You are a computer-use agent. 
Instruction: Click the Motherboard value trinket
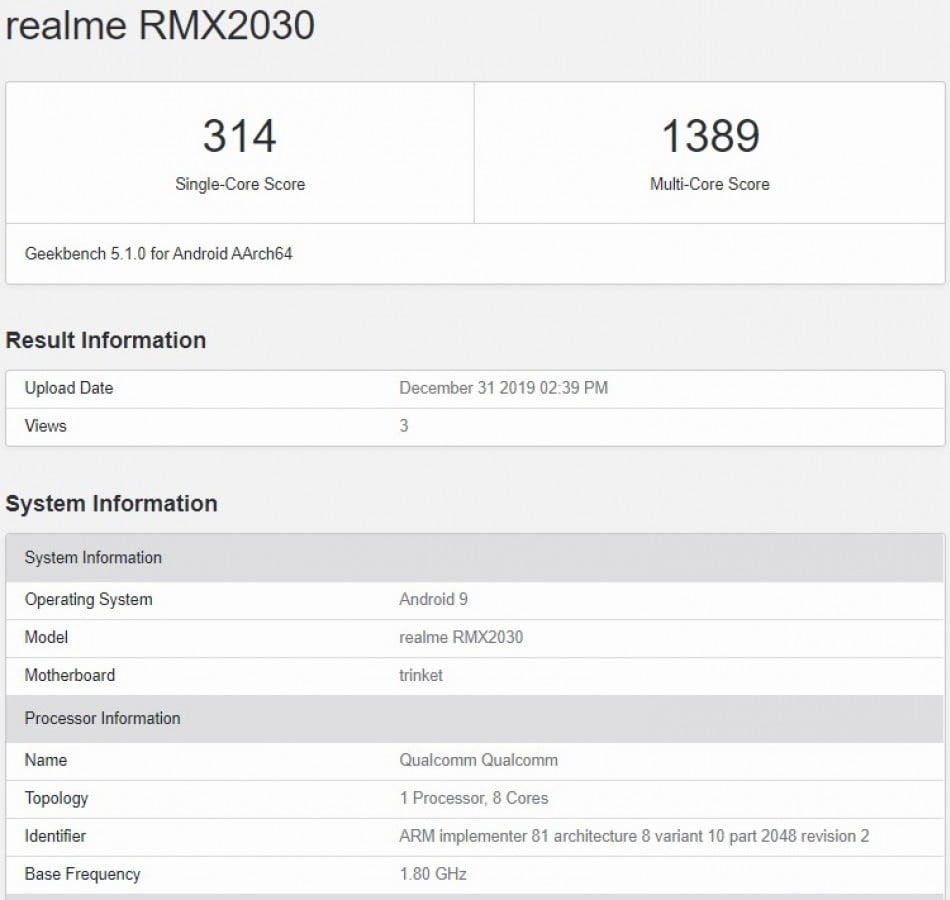point(421,675)
